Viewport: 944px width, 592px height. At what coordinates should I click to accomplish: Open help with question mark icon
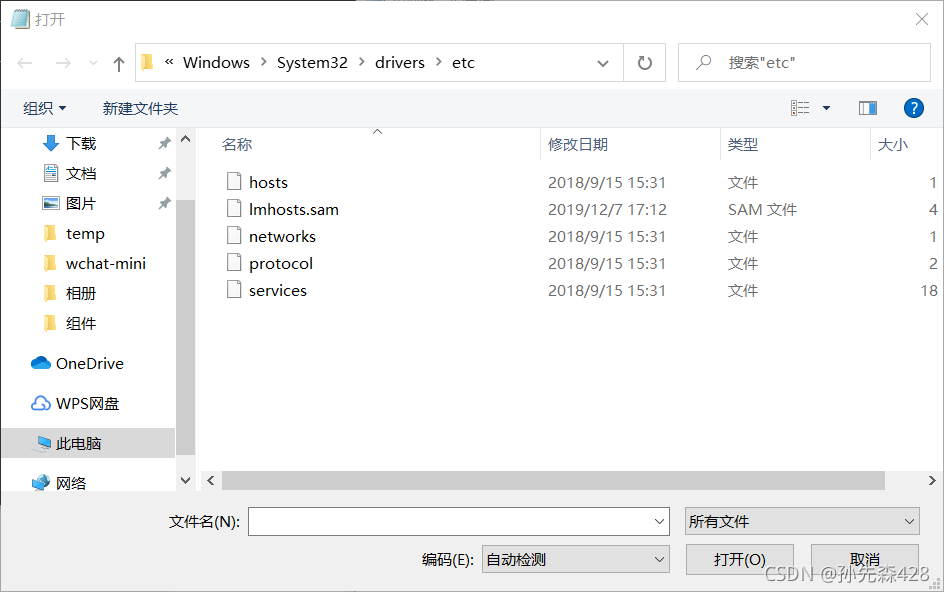coord(913,108)
